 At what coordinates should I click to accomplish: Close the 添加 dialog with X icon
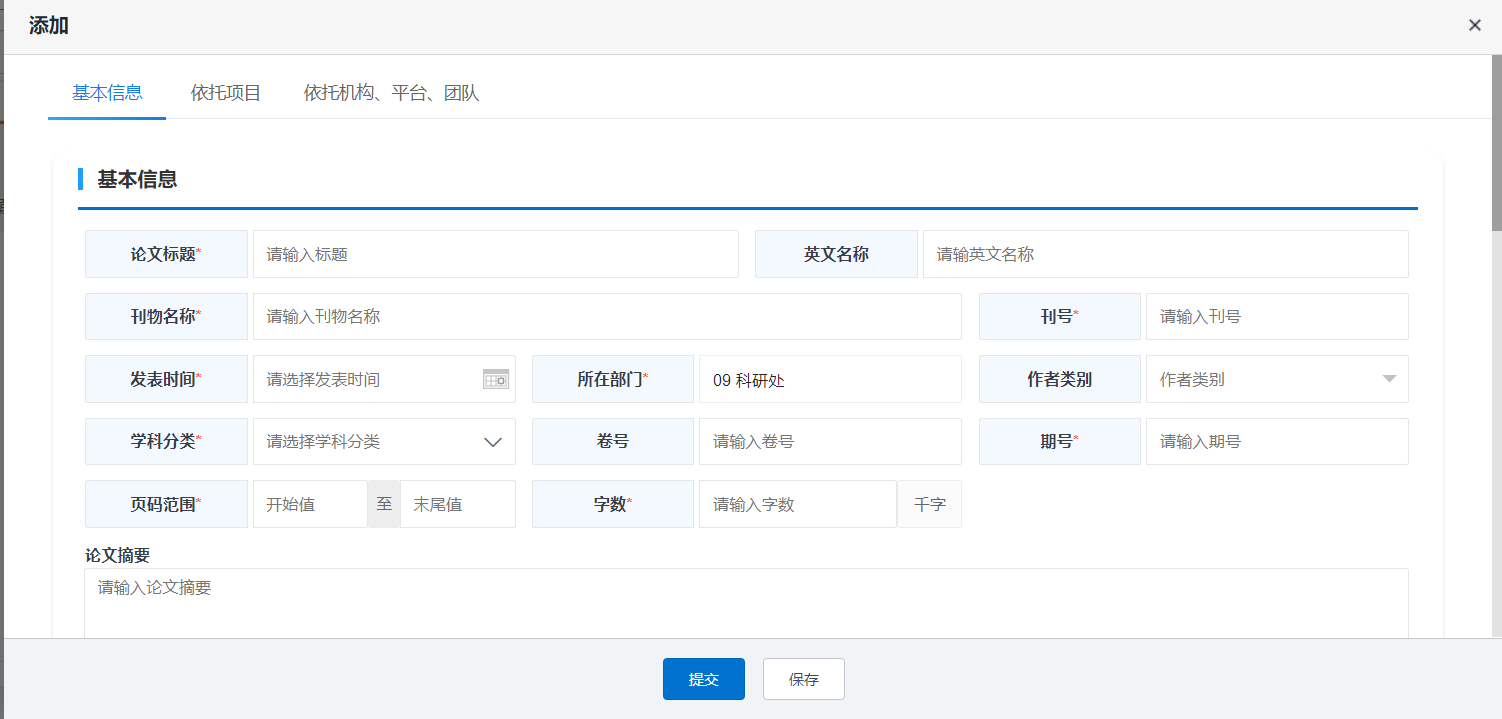click(1474, 26)
